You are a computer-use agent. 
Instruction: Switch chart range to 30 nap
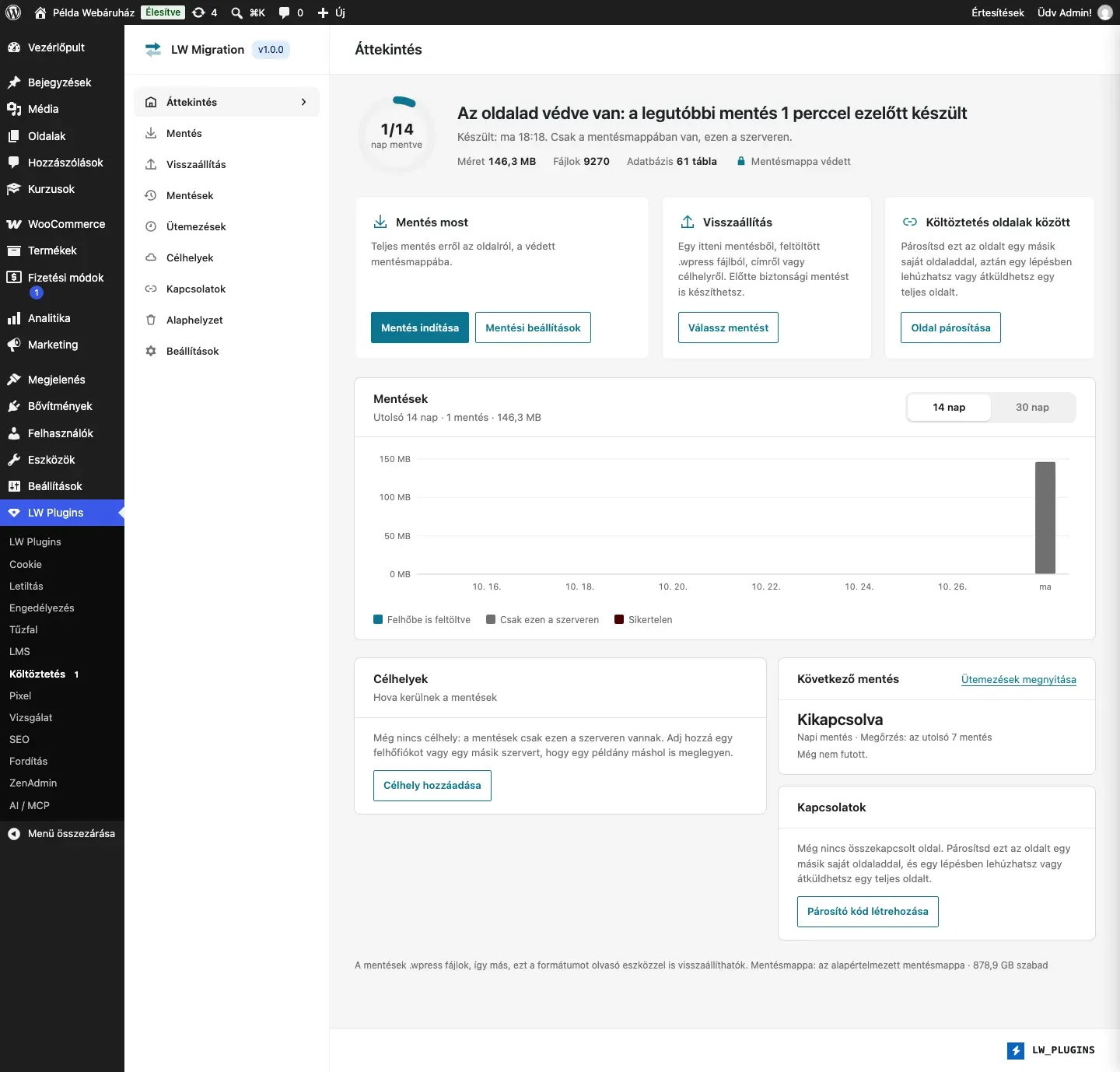point(1032,408)
